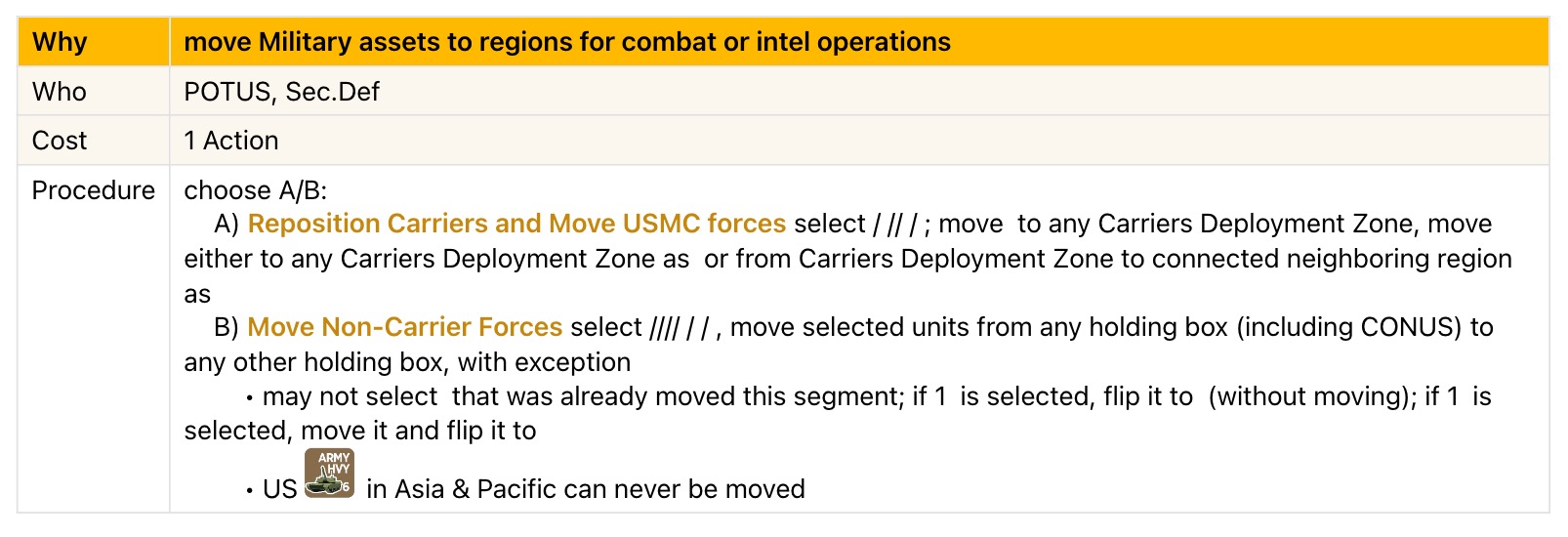This screenshot has width=1568, height=537.
Task: Click the words "selected, move it and flip it to"
Action: (x=360, y=431)
